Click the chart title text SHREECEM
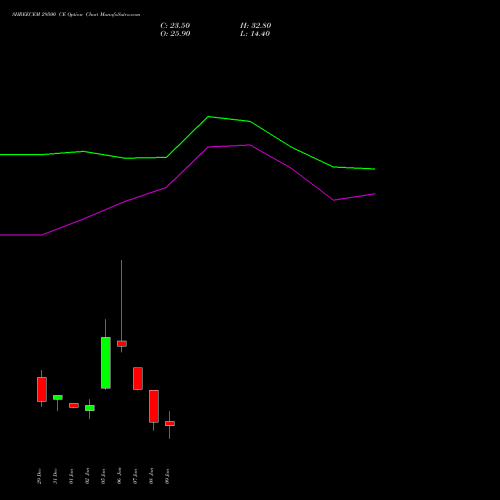 [26, 15]
